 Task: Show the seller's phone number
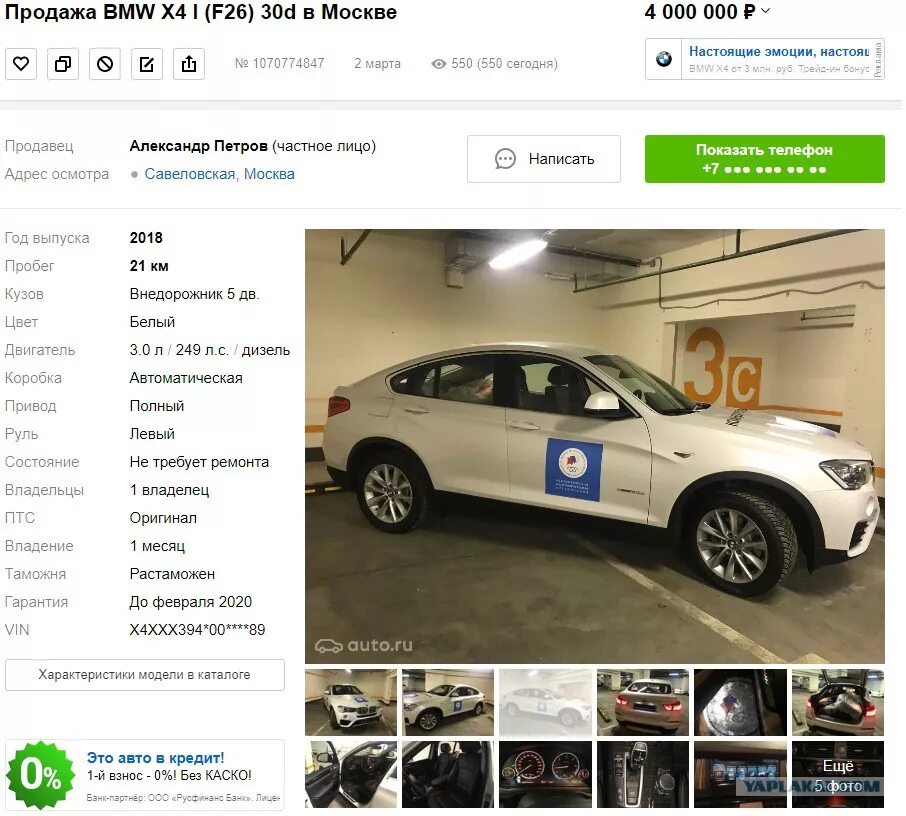pos(764,159)
